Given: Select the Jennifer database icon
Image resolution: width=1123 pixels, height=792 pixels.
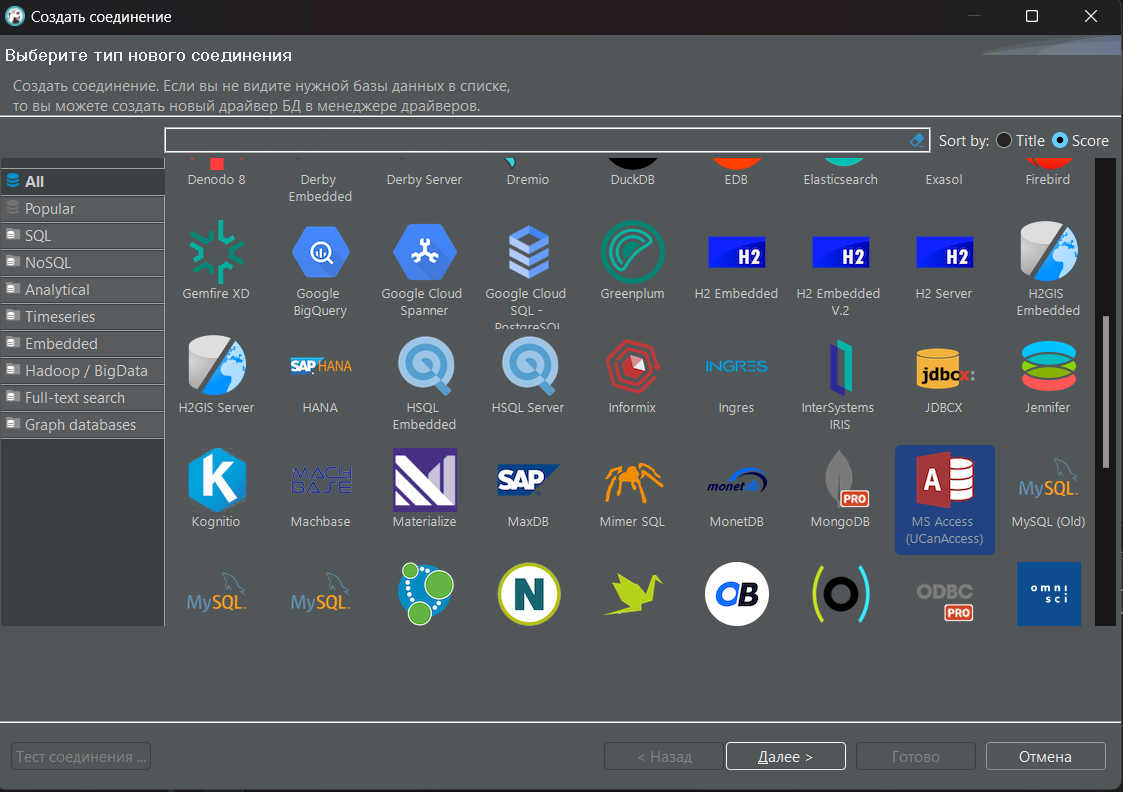Looking at the screenshot, I should (1048, 366).
